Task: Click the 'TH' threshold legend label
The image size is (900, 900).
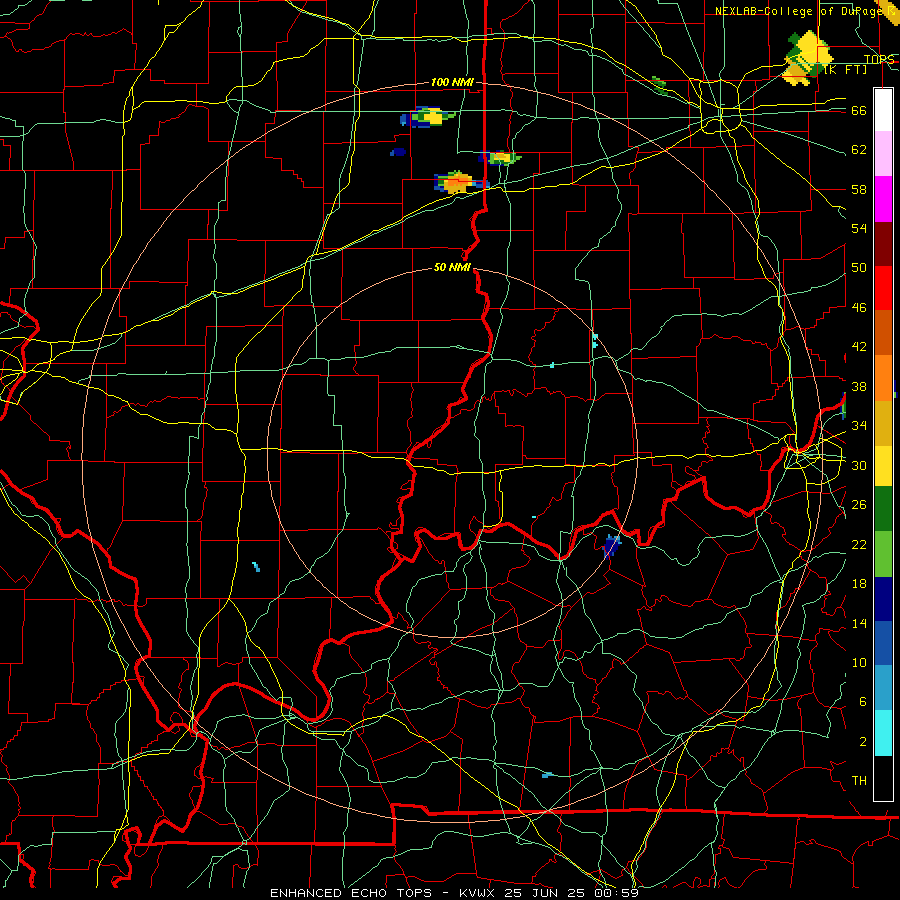Action: click(x=859, y=781)
